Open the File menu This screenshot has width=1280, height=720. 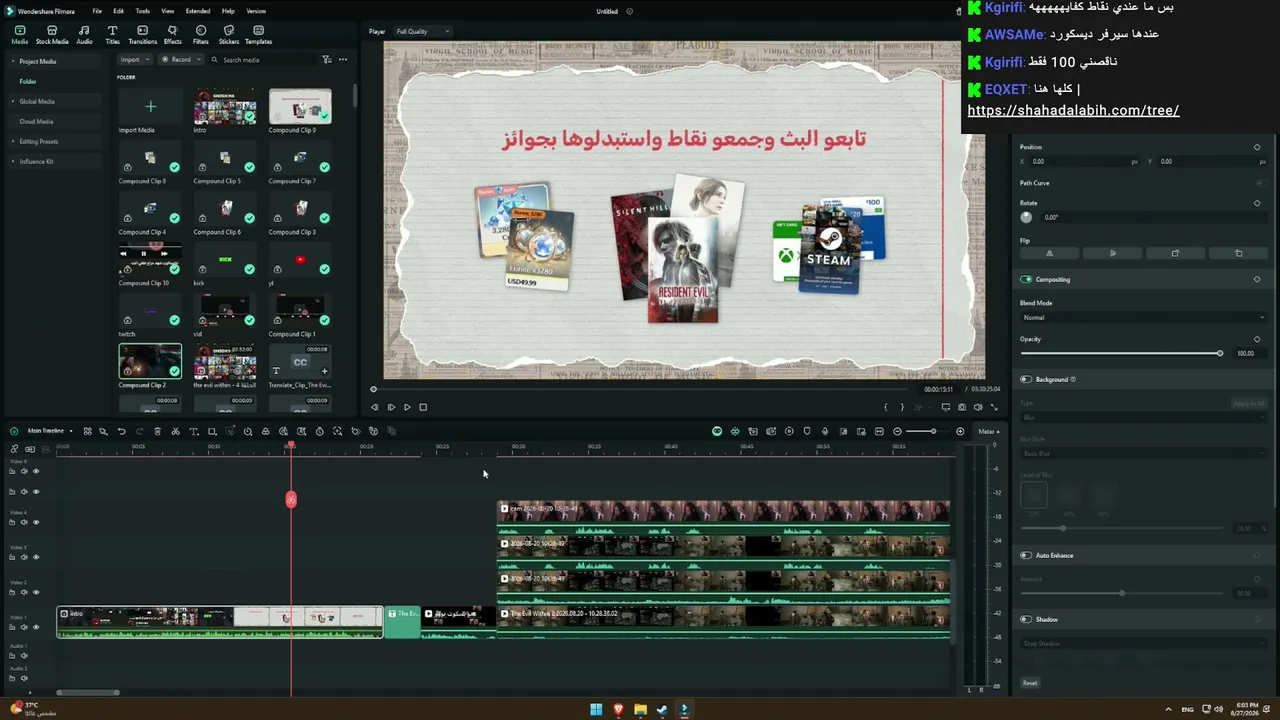click(97, 11)
